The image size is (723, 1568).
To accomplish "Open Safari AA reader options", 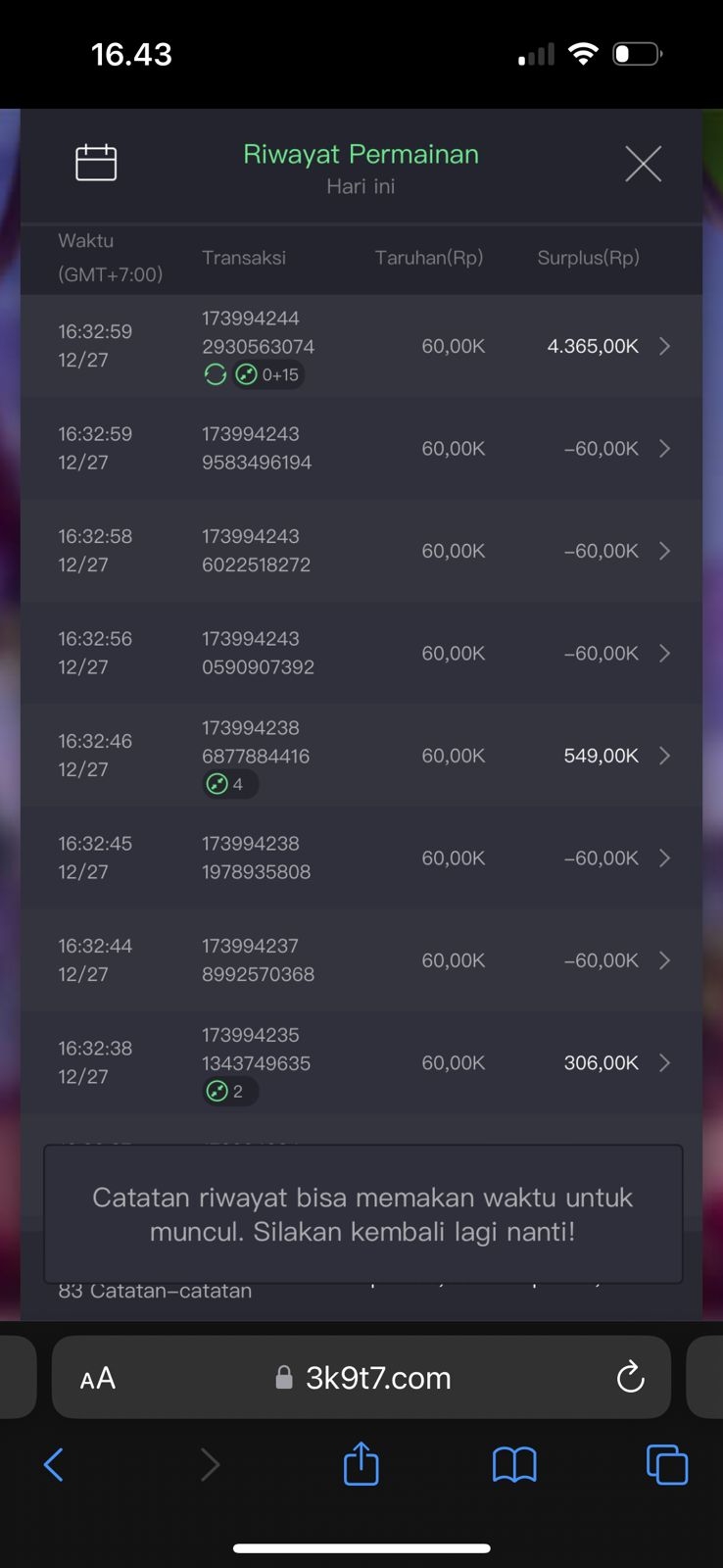I will point(98,1378).
